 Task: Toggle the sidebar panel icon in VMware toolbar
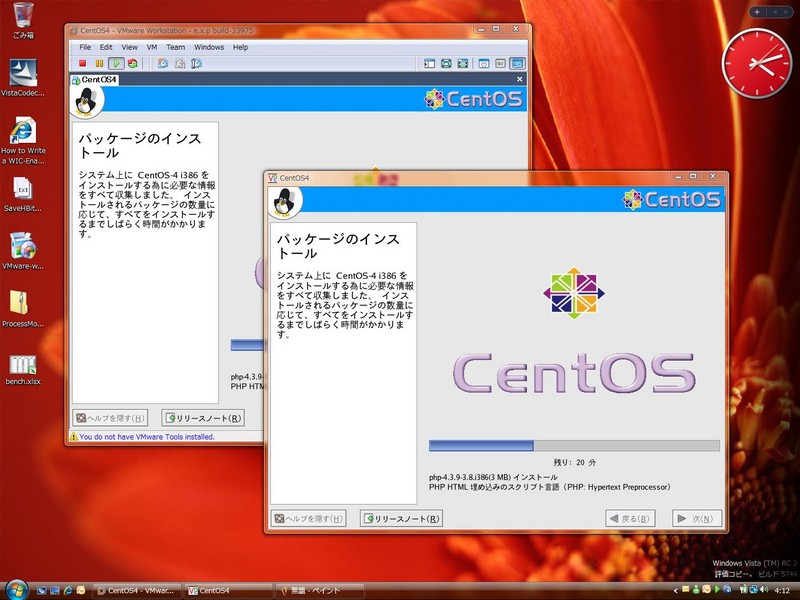coord(430,63)
